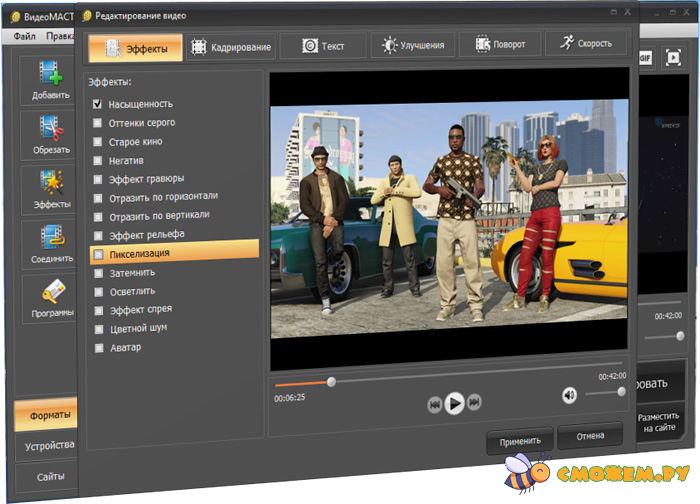Jump to previous frame button
700x504 pixels.
click(x=434, y=404)
